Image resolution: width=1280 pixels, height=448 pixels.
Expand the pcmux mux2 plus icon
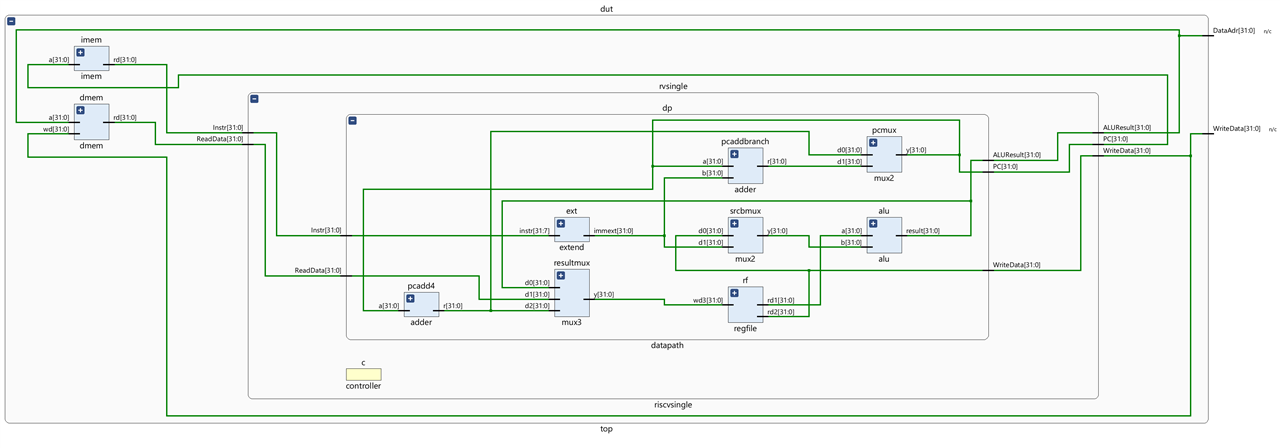click(x=873, y=143)
